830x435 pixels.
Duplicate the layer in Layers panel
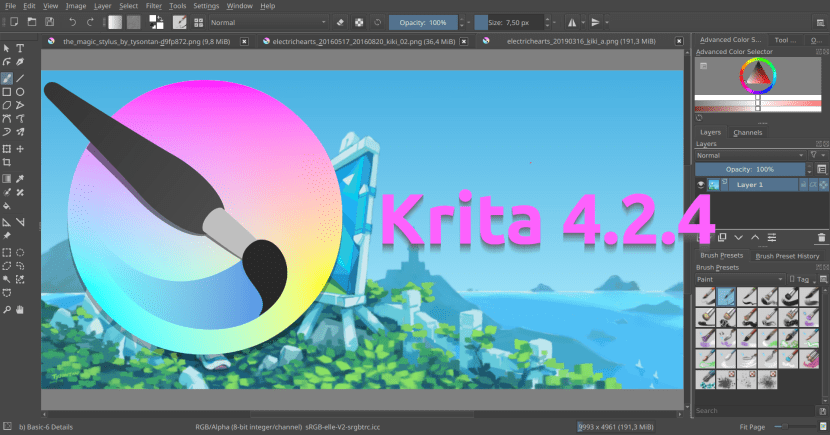(721, 238)
